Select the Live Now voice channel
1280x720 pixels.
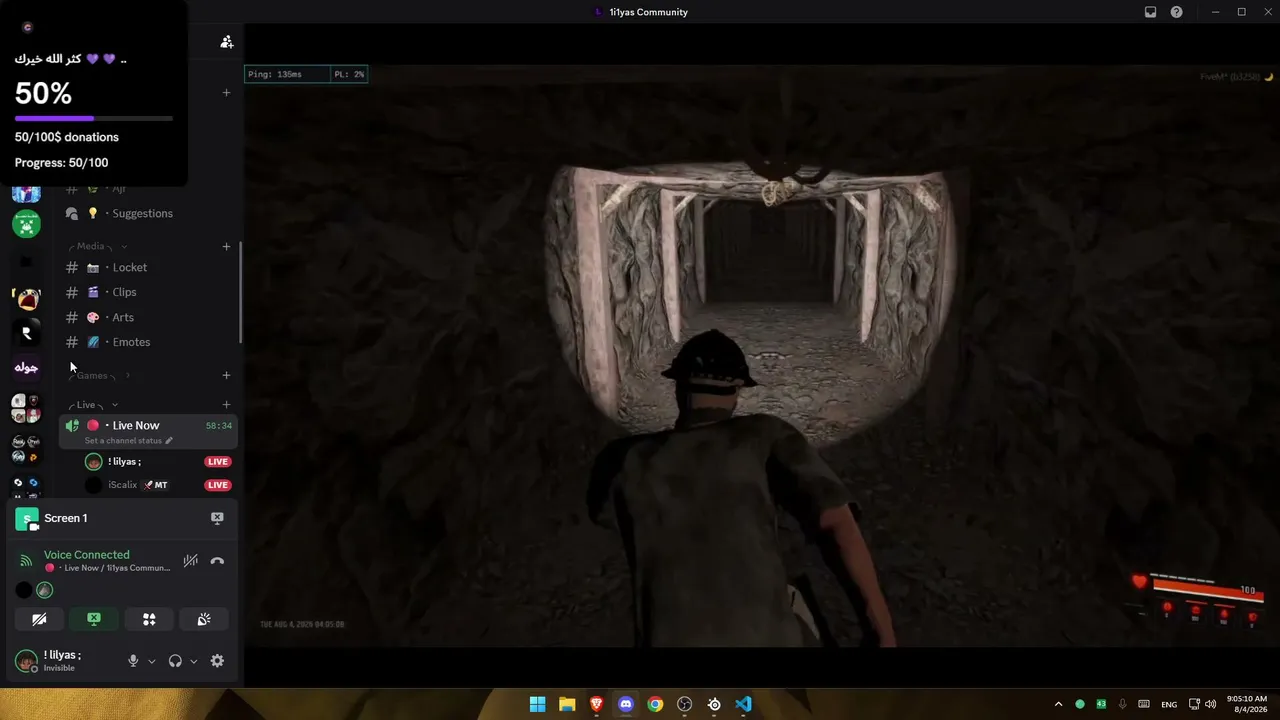[x=150, y=431]
